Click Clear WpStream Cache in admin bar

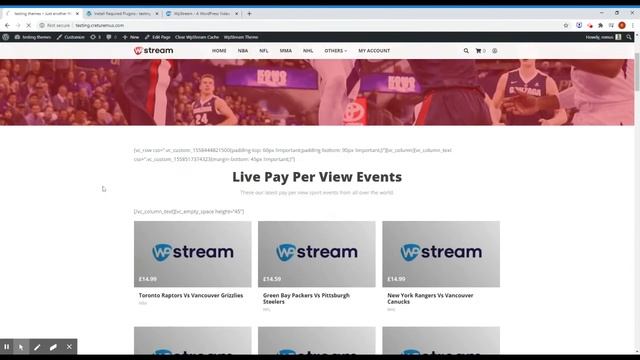pos(197,37)
